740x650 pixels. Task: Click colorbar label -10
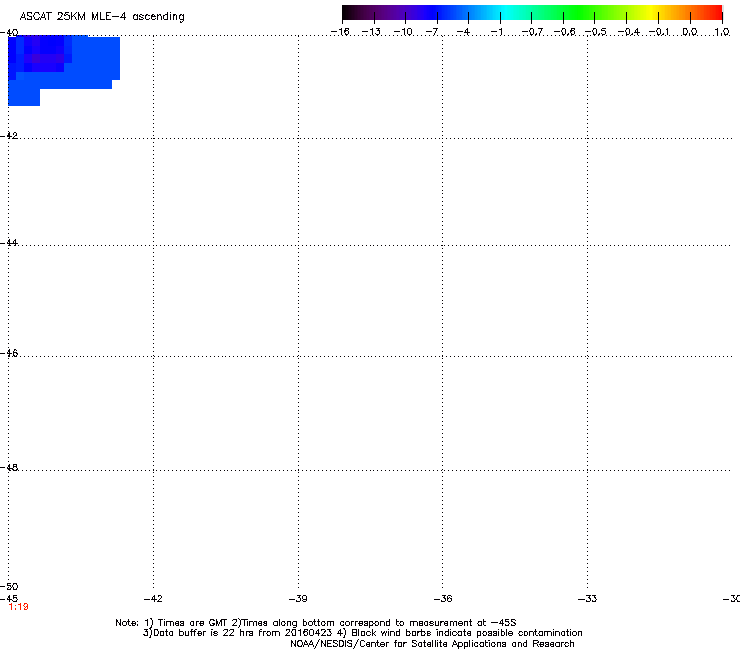(x=403, y=32)
